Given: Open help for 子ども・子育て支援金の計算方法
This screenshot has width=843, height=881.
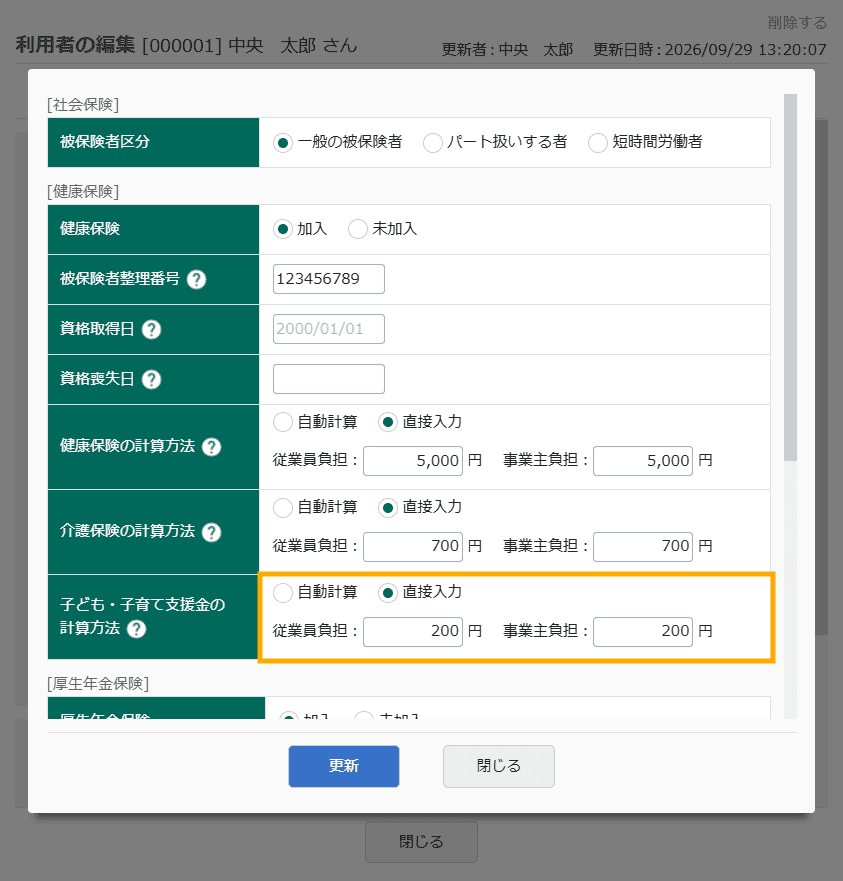Looking at the screenshot, I should (x=137, y=629).
